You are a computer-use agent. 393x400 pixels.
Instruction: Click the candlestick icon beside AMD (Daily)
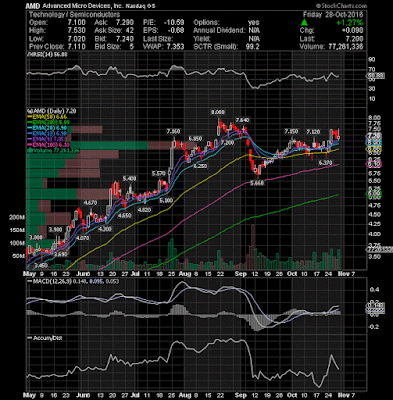pyautogui.click(x=29, y=111)
